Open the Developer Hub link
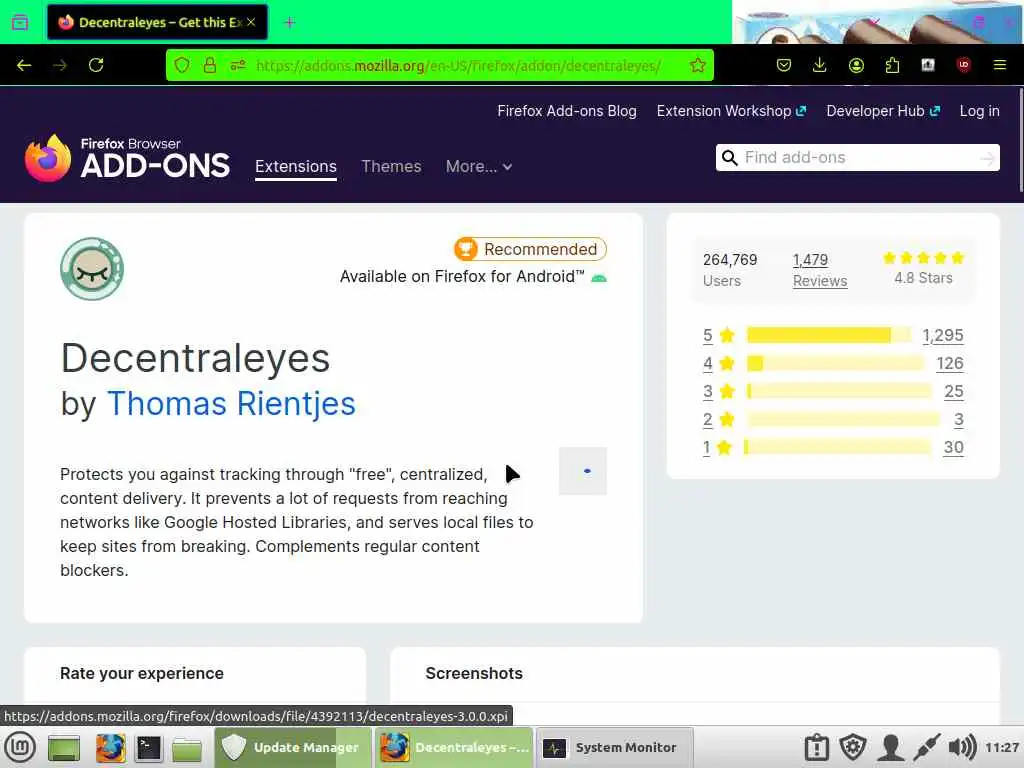1024x768 pixels. point(883,111)
